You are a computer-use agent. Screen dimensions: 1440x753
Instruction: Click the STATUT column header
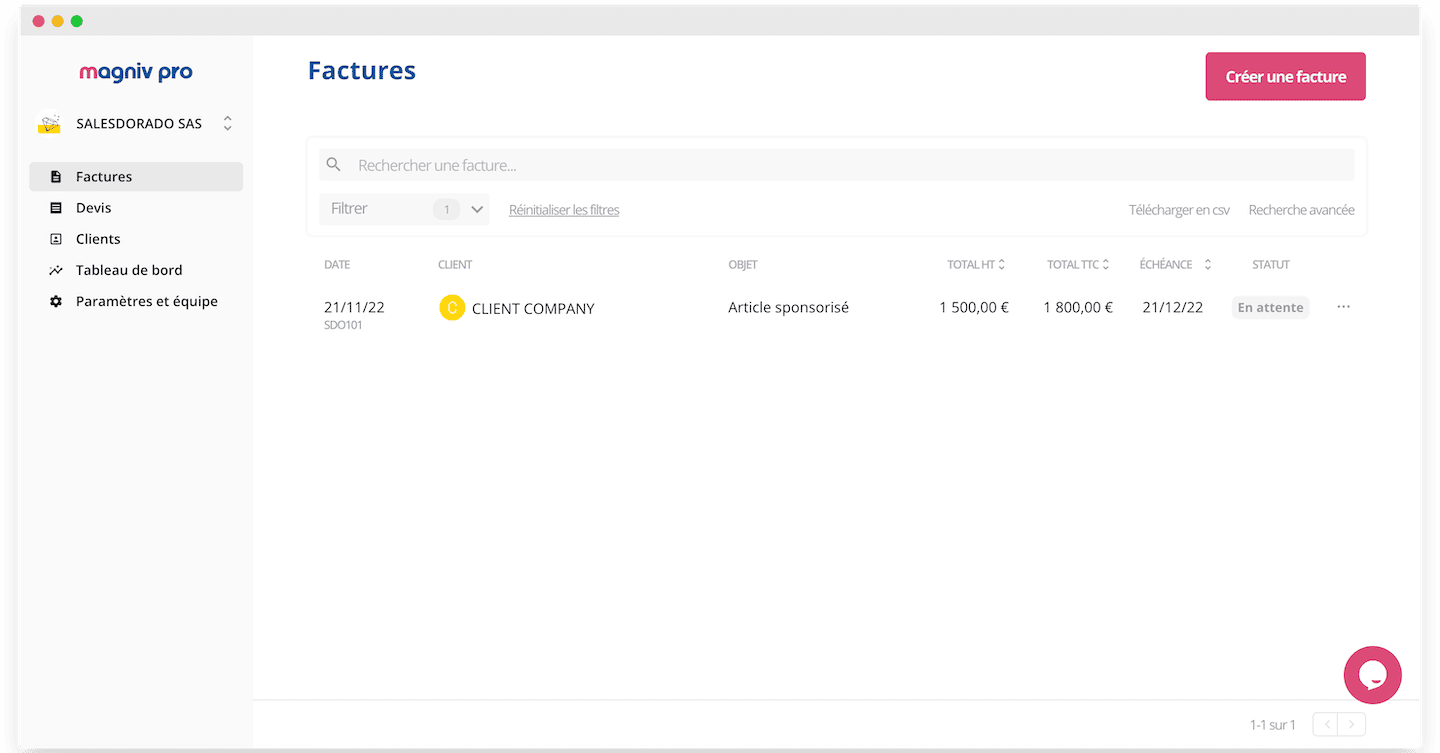(1270, 265)
